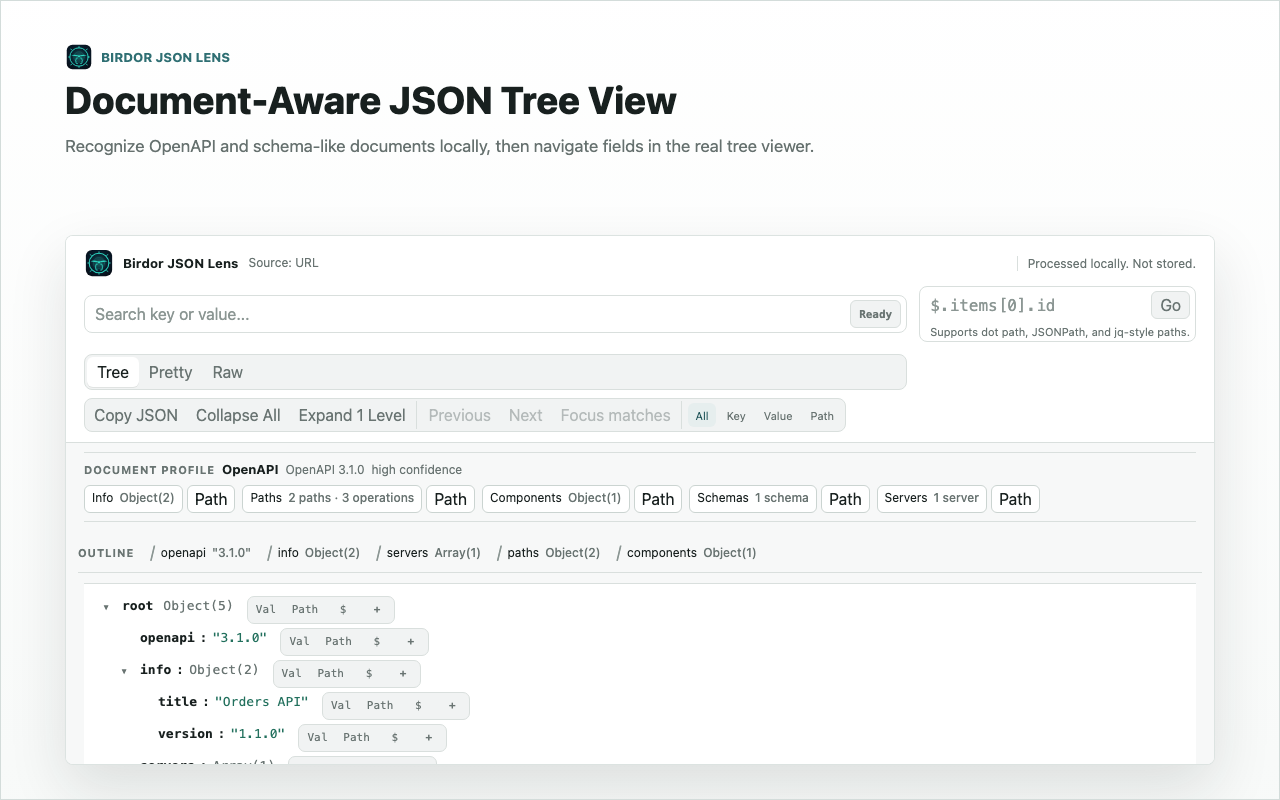
Task: Click the + icon in the root row
Action: coord(377,609)
